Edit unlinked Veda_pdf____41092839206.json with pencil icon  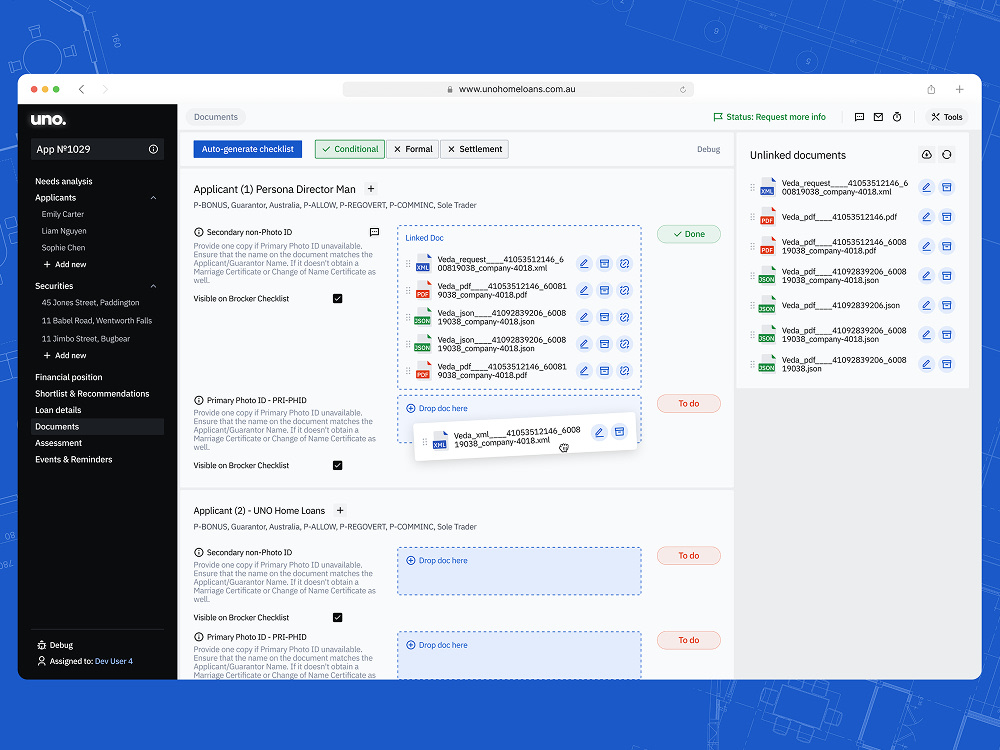coord(926,305)
